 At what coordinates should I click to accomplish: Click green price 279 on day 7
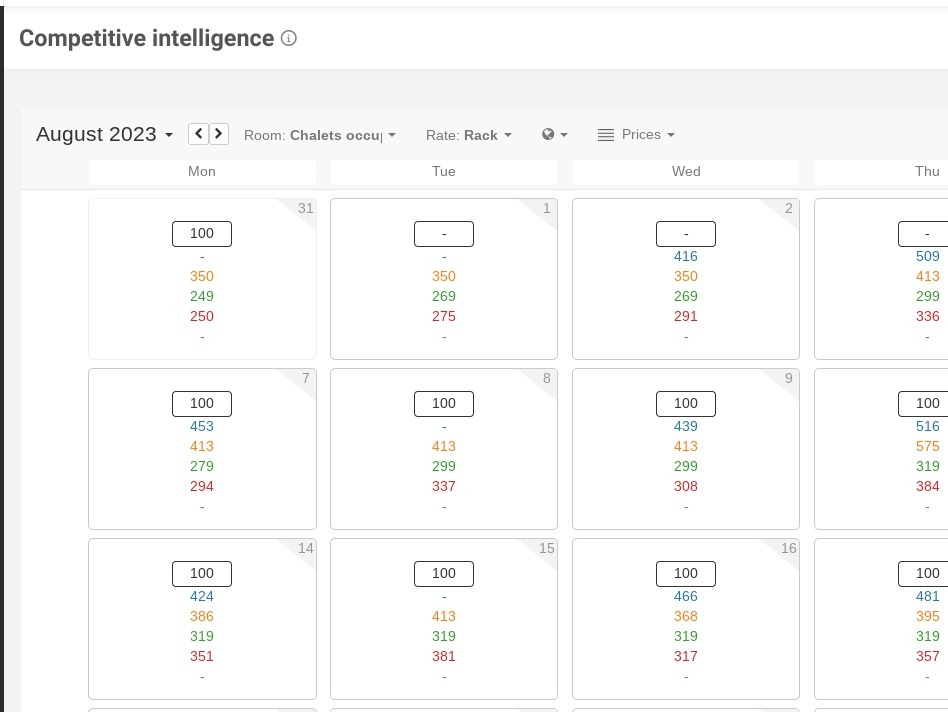pos(202,466)
